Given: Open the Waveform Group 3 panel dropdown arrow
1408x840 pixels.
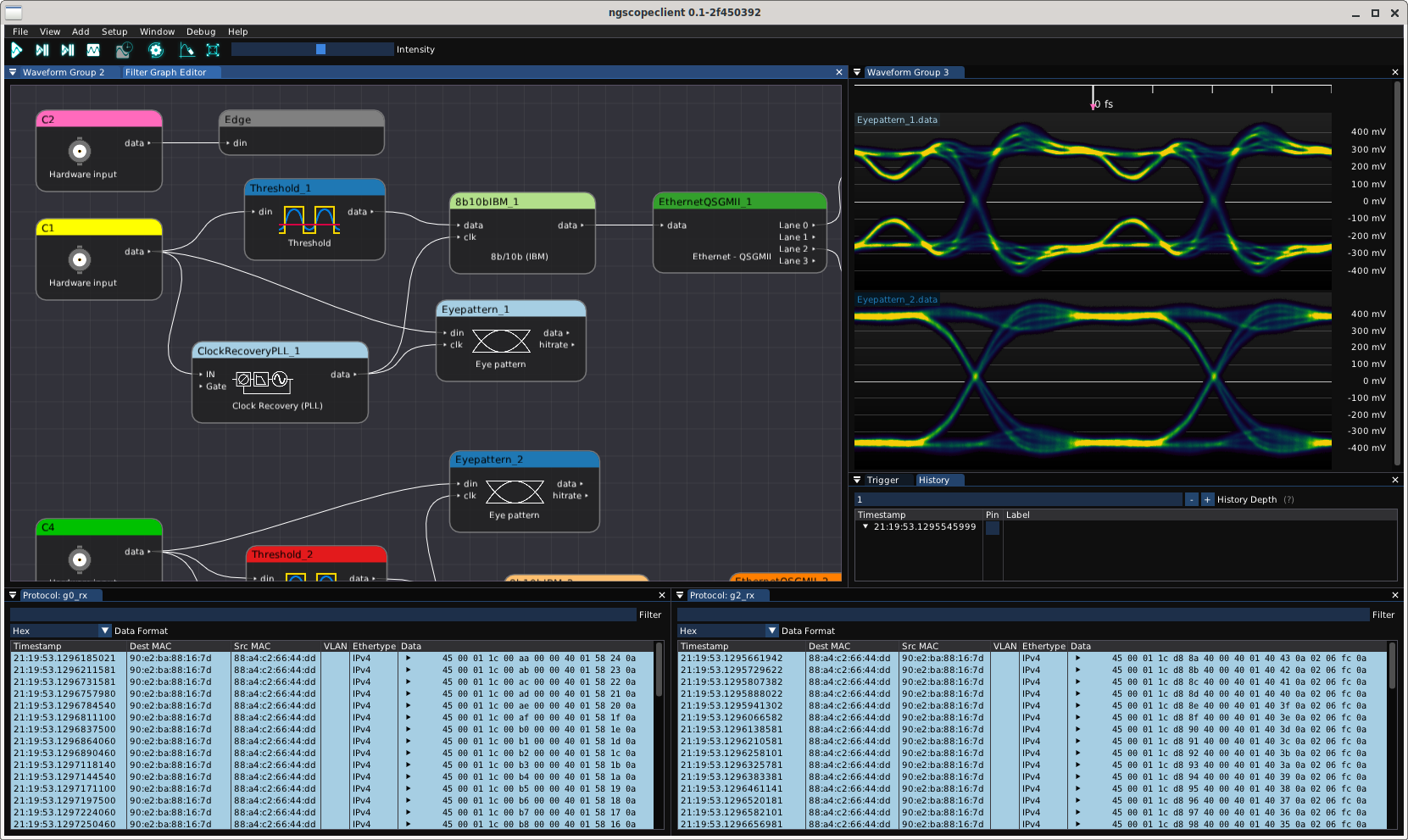Looking at the screenshot, I should tap(857, 72).
